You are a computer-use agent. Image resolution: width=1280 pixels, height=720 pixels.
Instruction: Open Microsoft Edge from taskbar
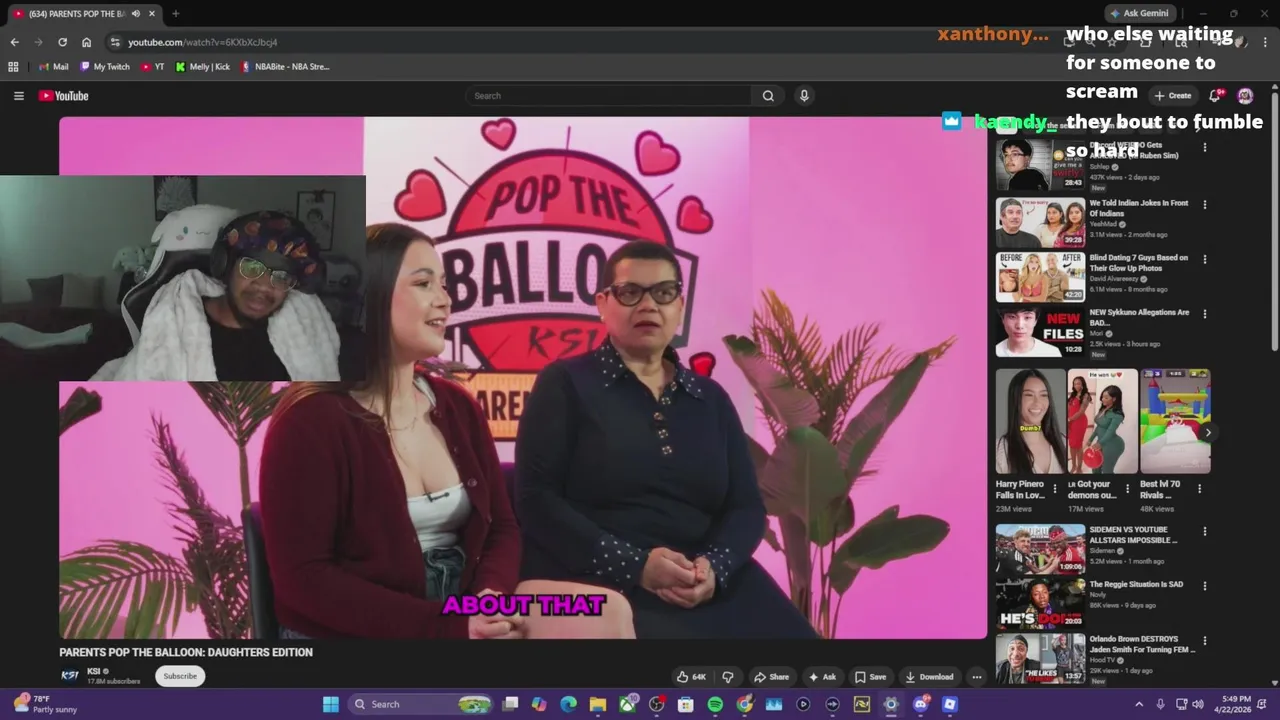coord(568,704)
